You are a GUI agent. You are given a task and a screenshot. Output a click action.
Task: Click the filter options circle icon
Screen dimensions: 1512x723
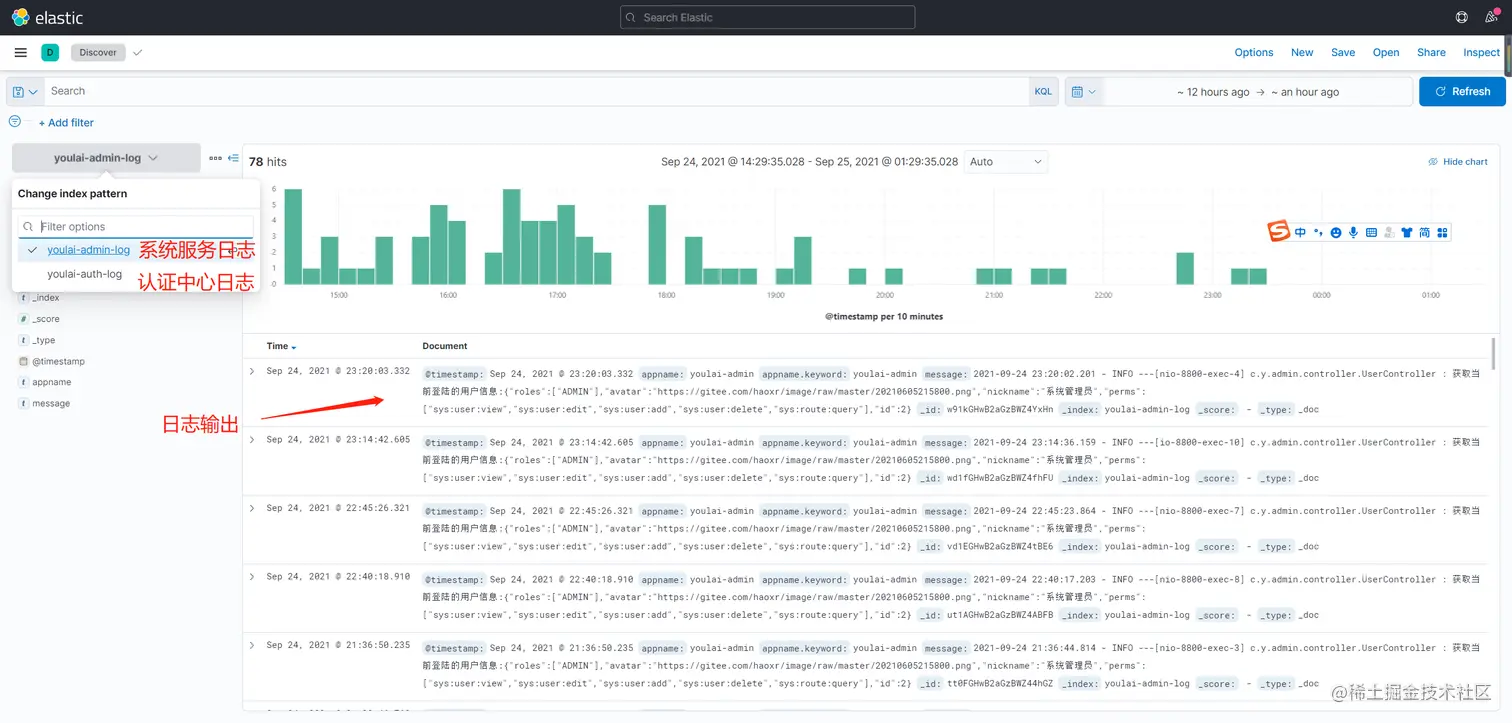[15, 121]
